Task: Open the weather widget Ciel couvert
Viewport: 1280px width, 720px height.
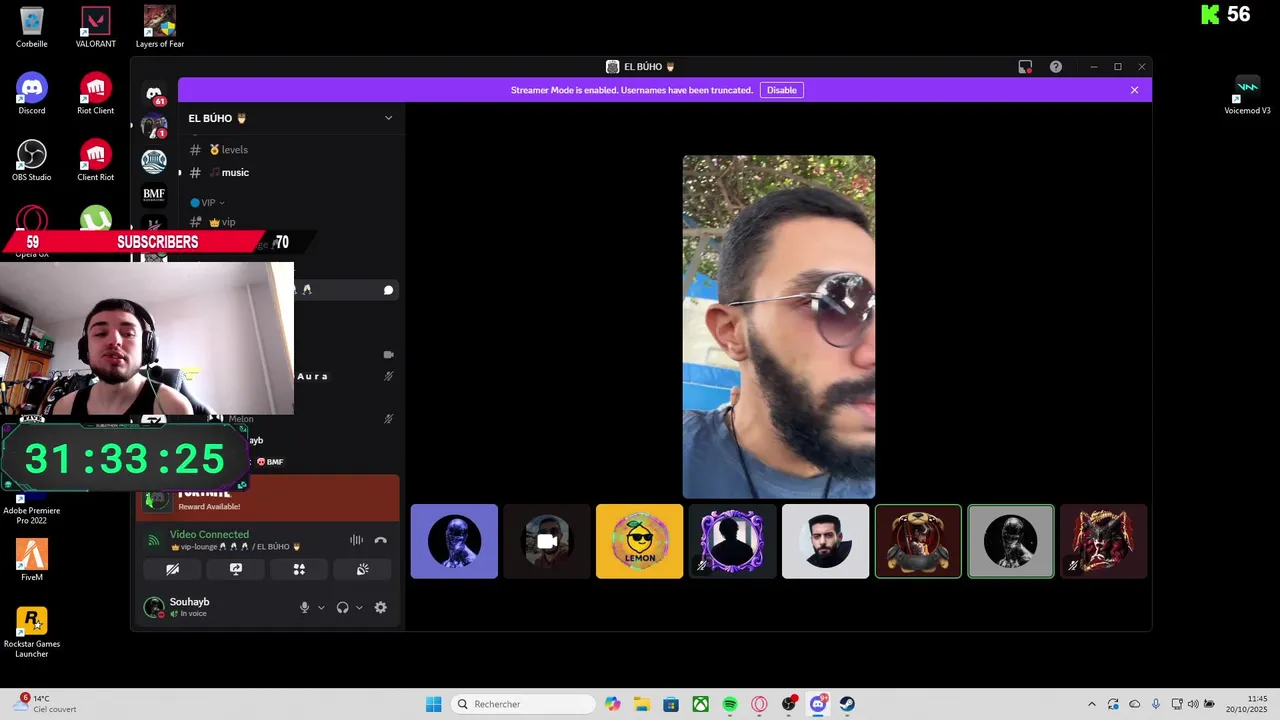Action: [45, 704]
